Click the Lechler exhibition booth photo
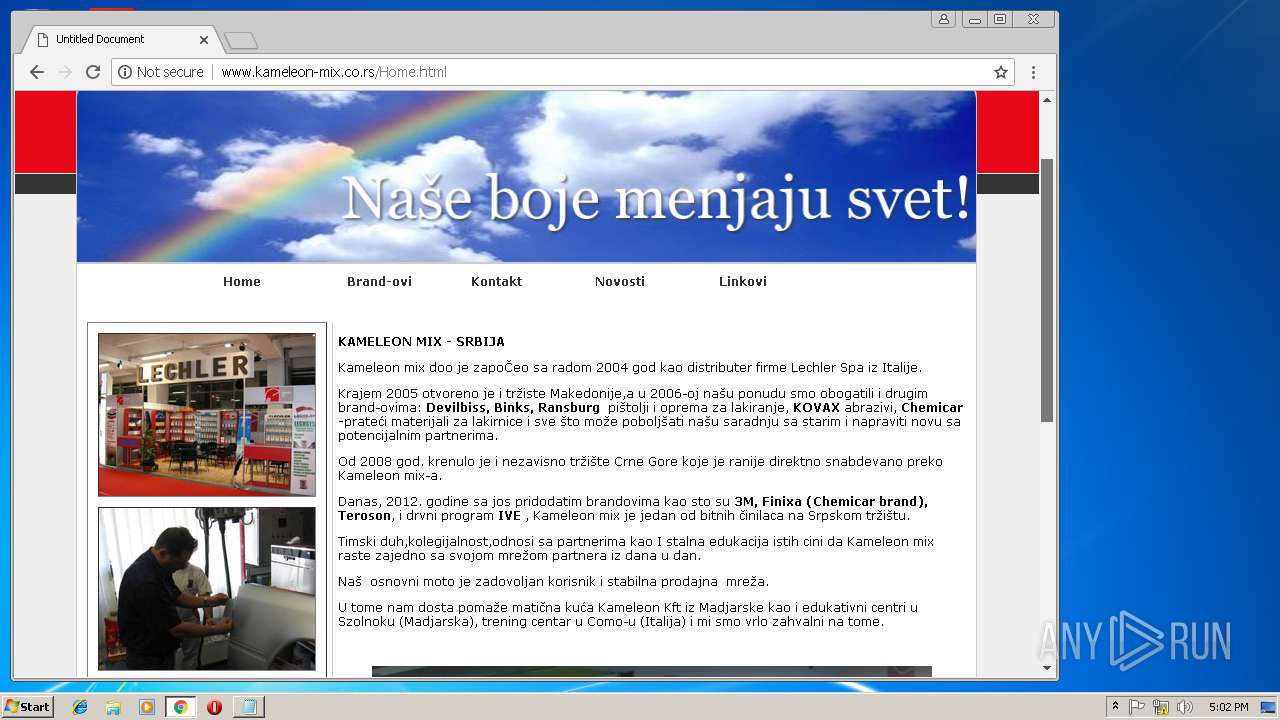 [207, 414]
